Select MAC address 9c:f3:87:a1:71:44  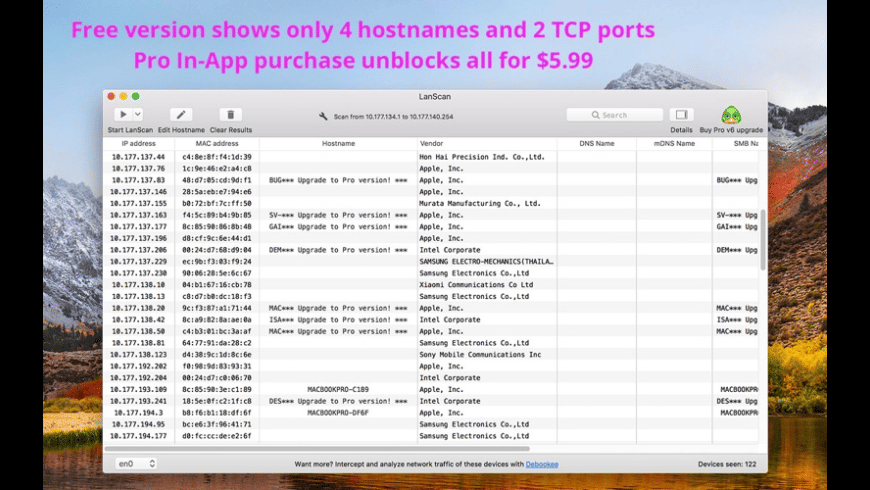(217, 308)
